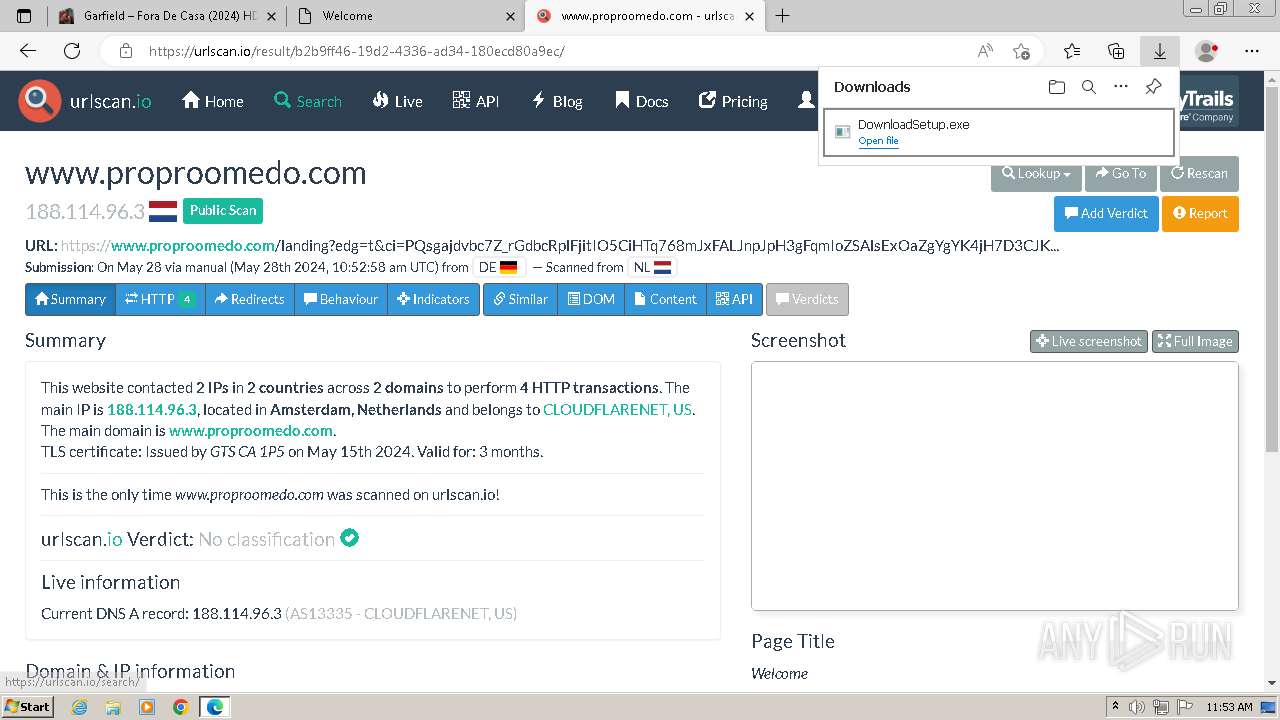
Task: Open the Content tab
Action: (665, 299)
